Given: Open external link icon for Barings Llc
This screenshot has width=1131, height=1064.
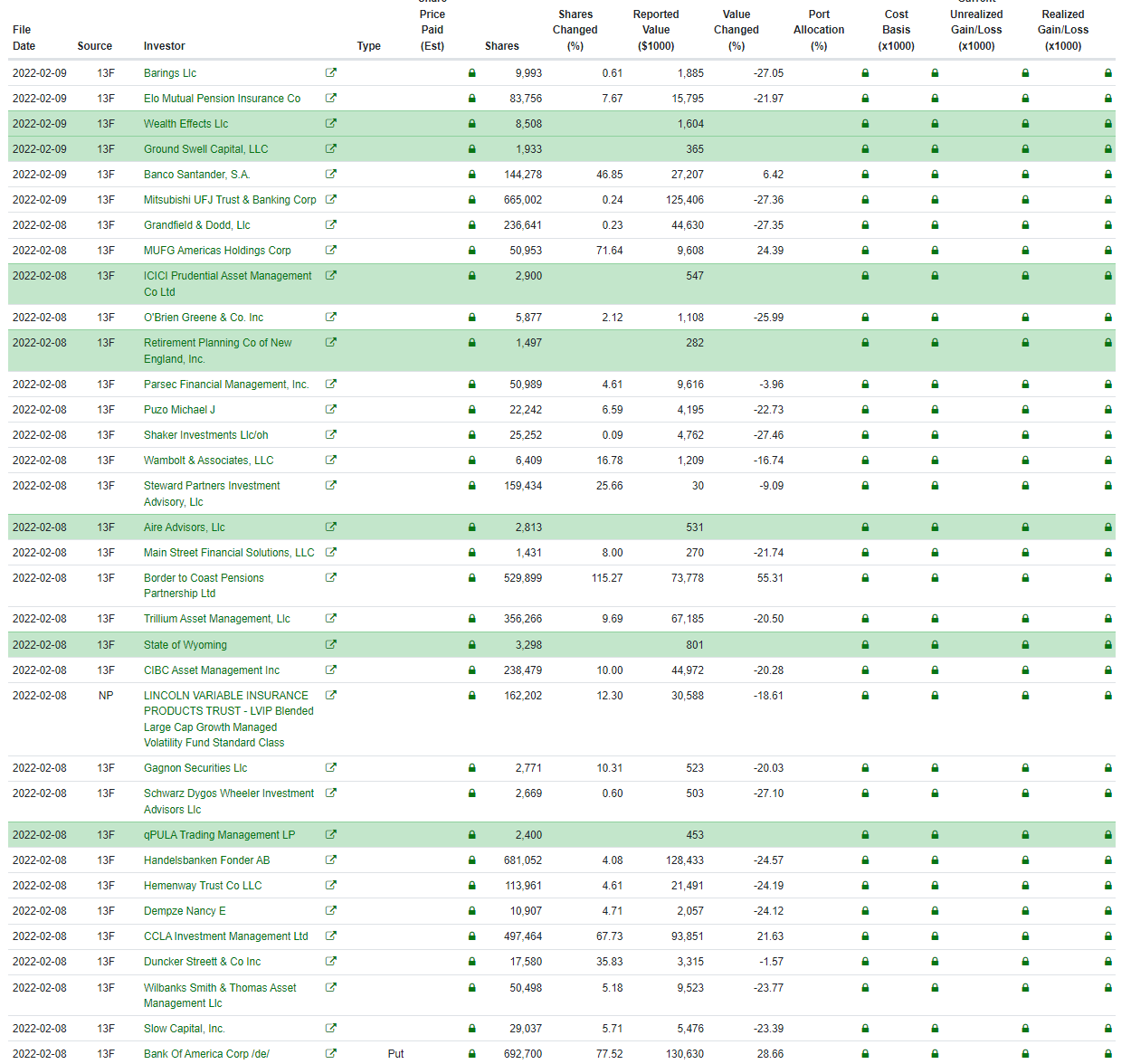Looking at the screenshot, I should pyautogui.click(x=331, y=72).
